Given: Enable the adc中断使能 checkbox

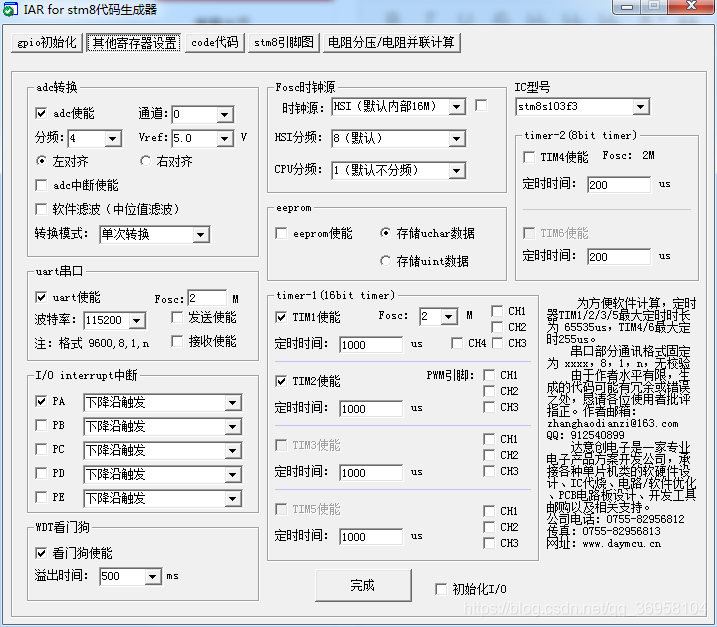Looking at the screenshot, I should [41, 185].
